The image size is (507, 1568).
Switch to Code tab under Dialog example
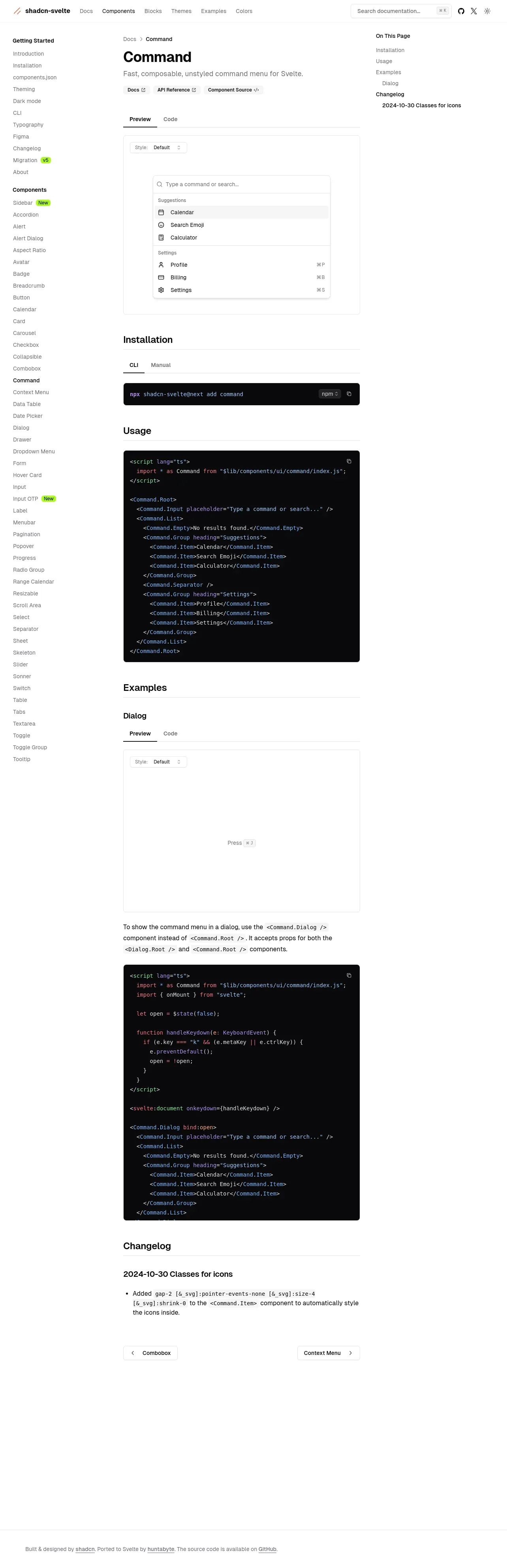(171, 733)
